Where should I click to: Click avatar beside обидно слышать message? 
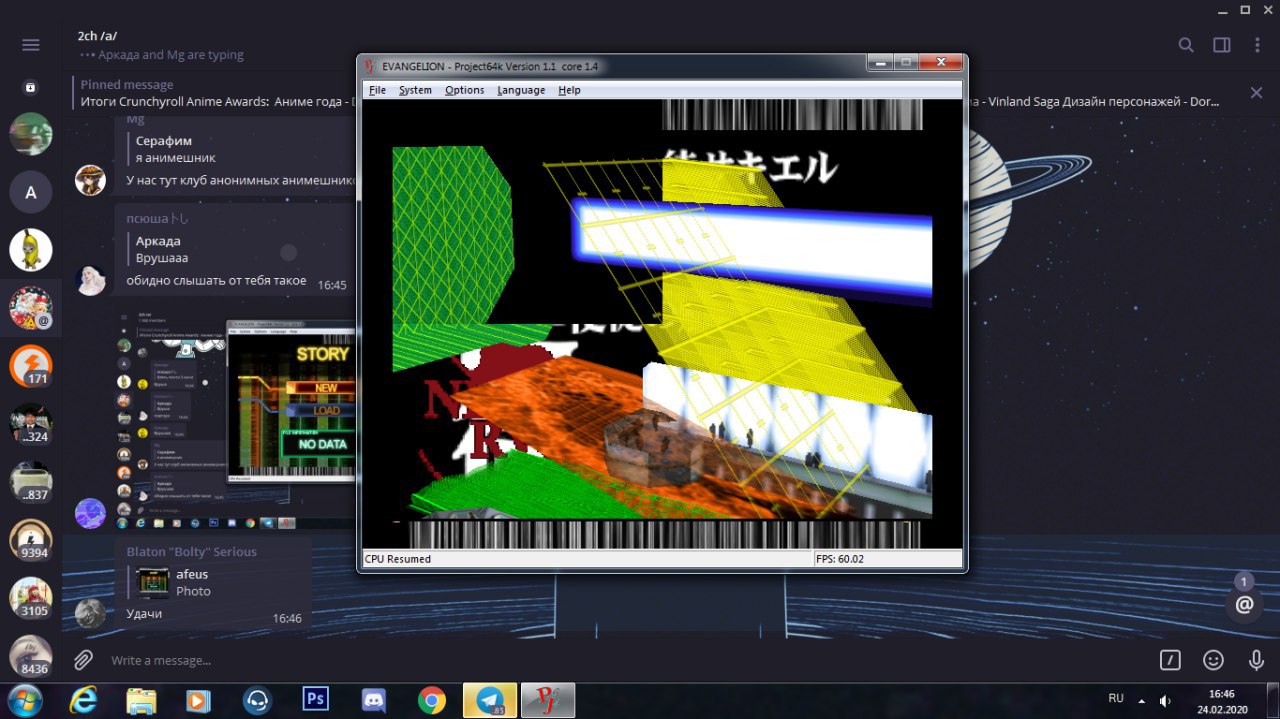pos(90,280)
